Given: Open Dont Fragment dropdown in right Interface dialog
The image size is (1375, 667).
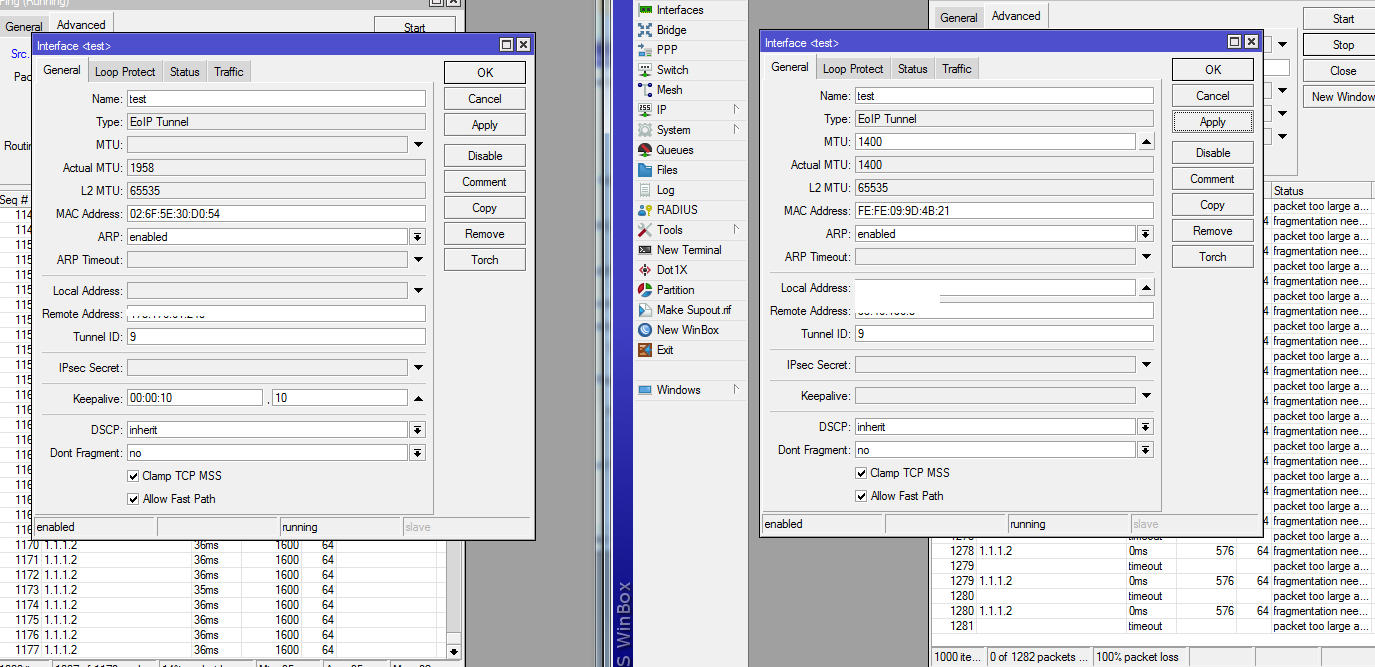Looking at the screenshot, I should (1146, 450).
